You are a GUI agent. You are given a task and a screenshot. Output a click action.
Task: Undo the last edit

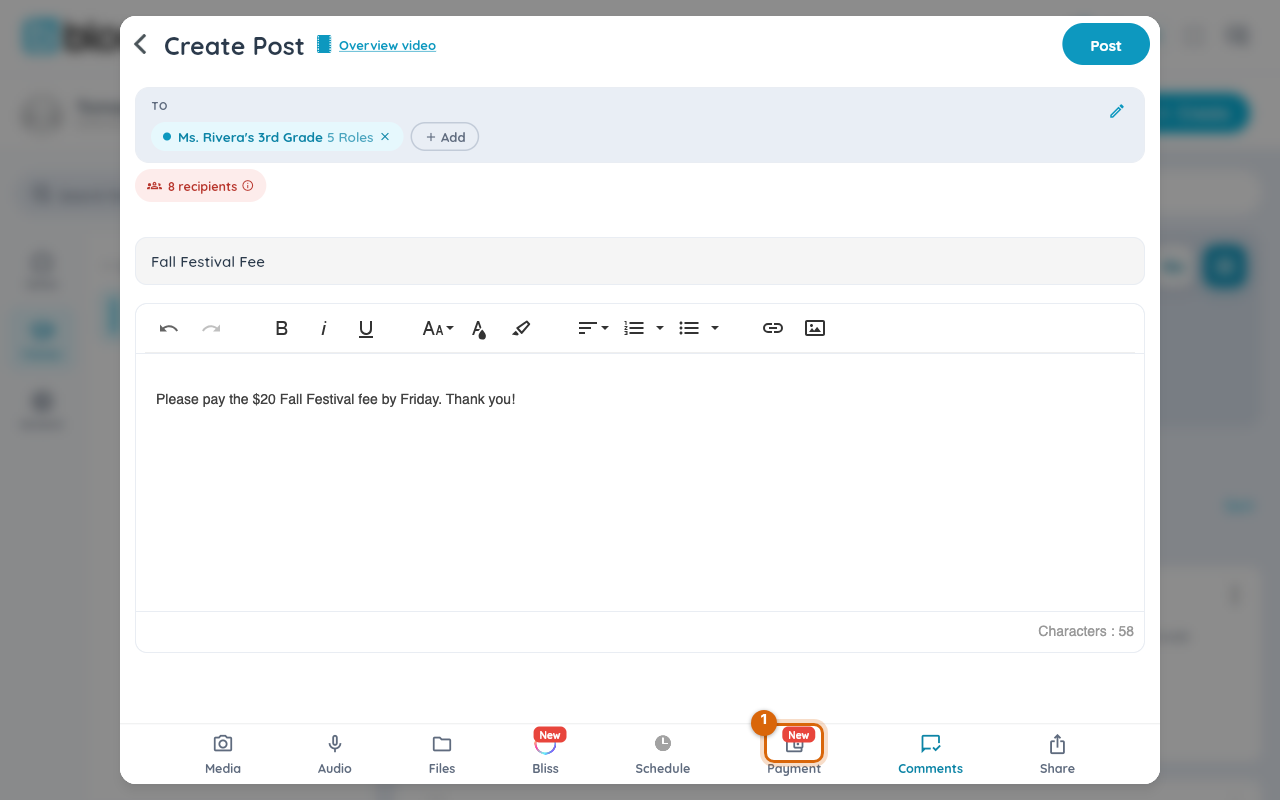(169, 328)
